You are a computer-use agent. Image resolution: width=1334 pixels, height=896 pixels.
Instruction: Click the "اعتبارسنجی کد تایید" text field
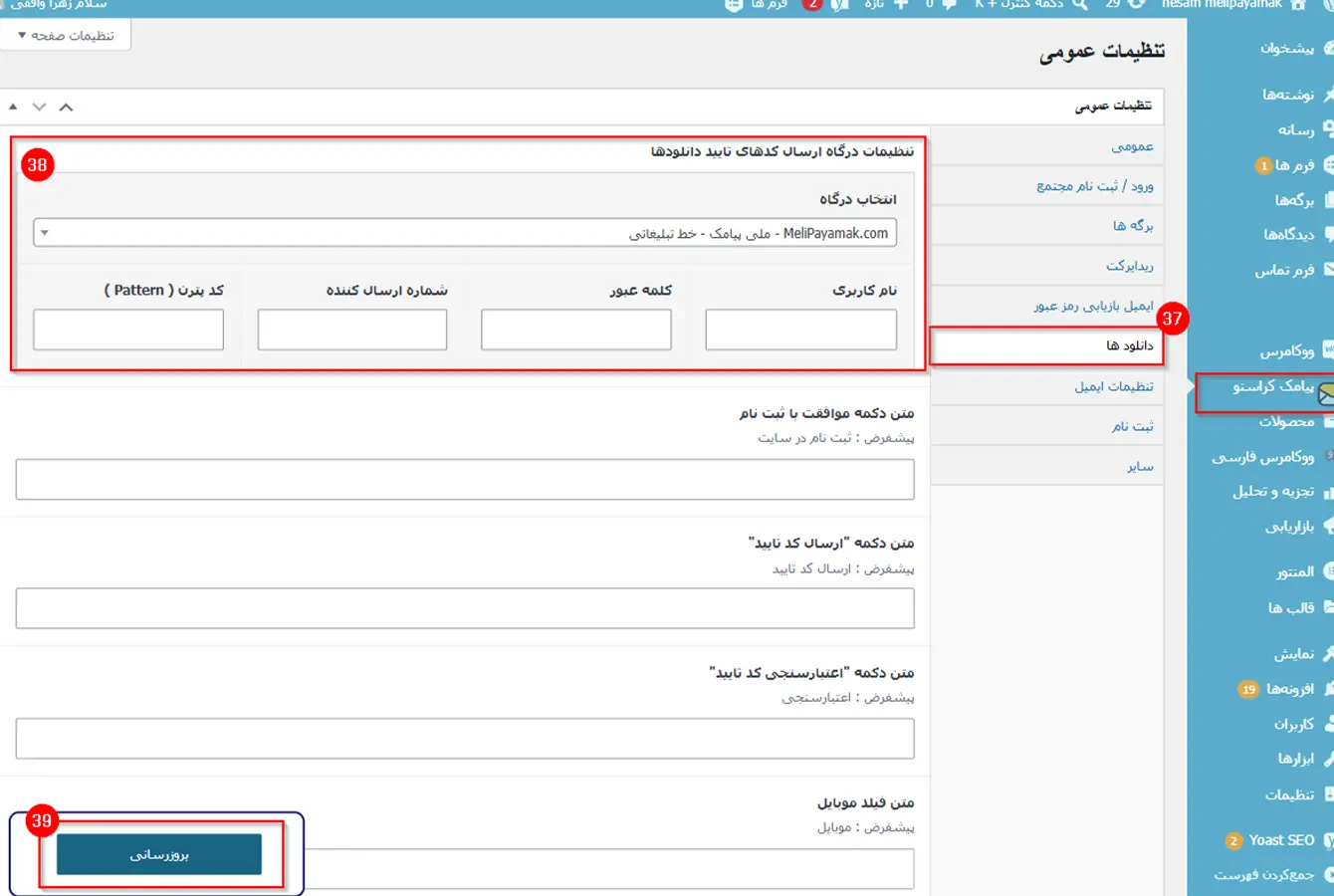(x=465, y=739)
